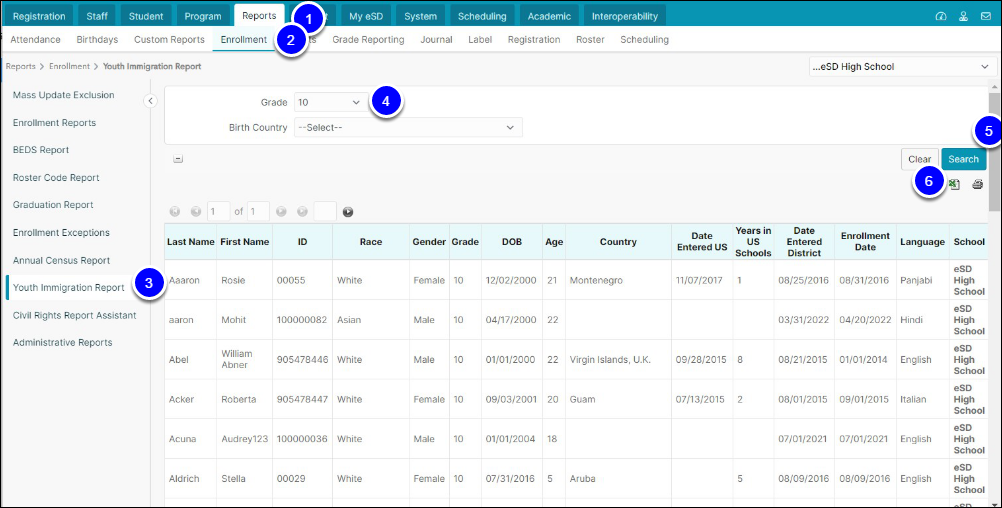Select the Label submenu
Viewport: 1002px width, 508px height.
coord(480,39)
